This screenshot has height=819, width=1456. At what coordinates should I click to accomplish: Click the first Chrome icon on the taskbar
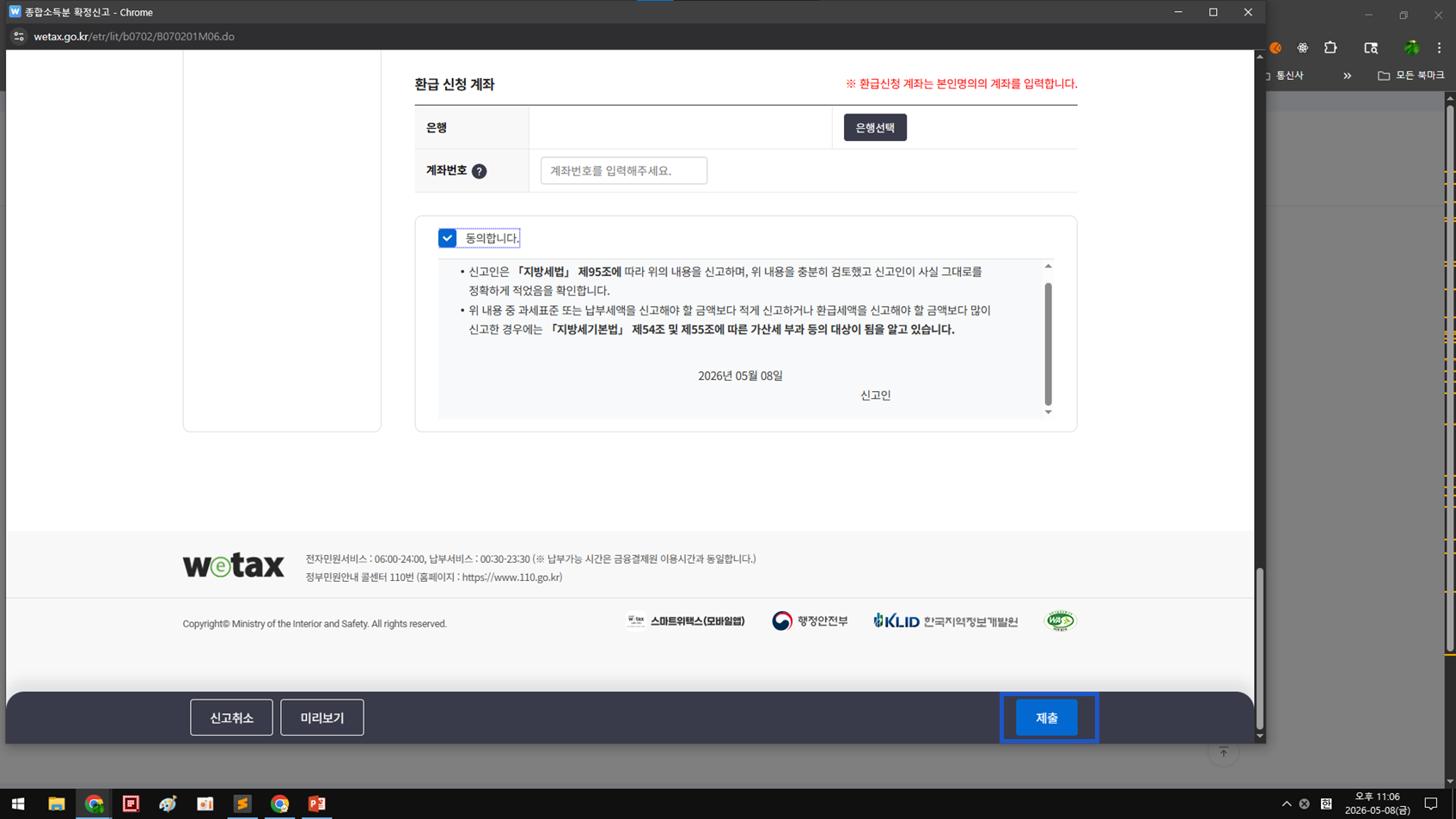tap(94, 804)
